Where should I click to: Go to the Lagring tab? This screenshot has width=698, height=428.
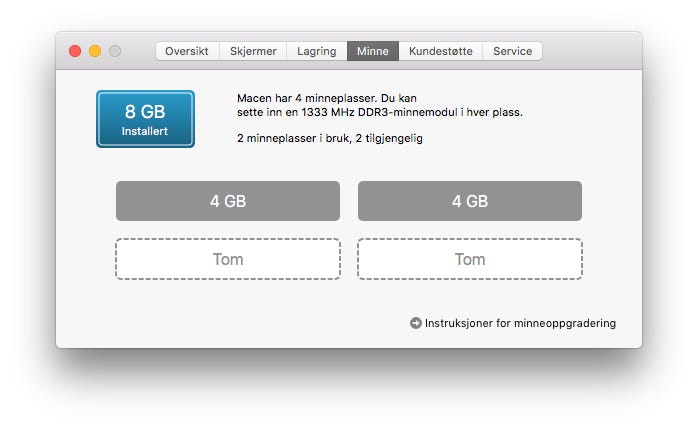(316, 51)
